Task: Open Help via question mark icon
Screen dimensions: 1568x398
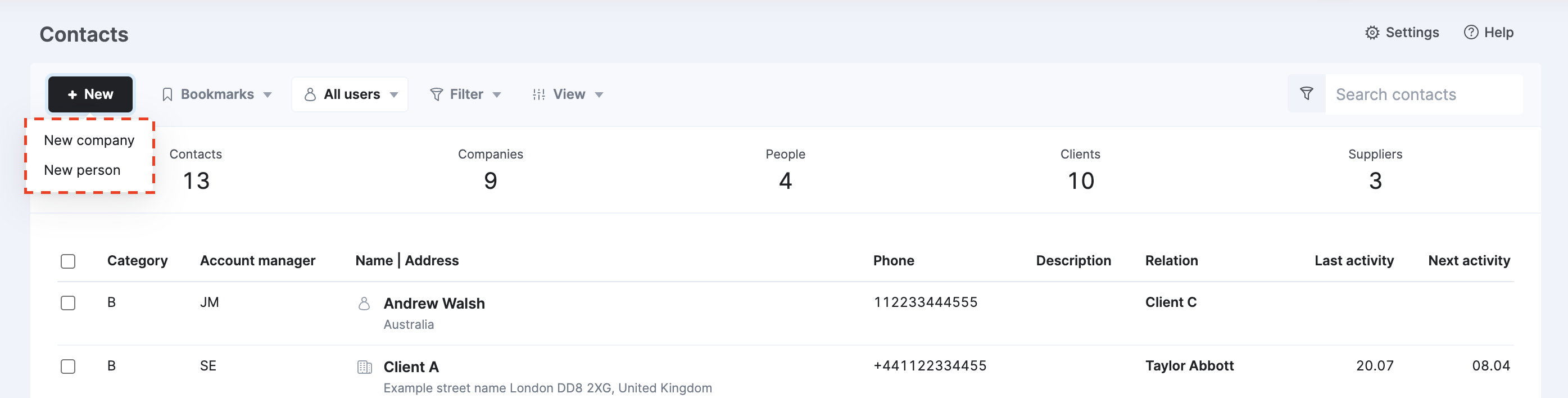Action: [x=1471, y=32]
